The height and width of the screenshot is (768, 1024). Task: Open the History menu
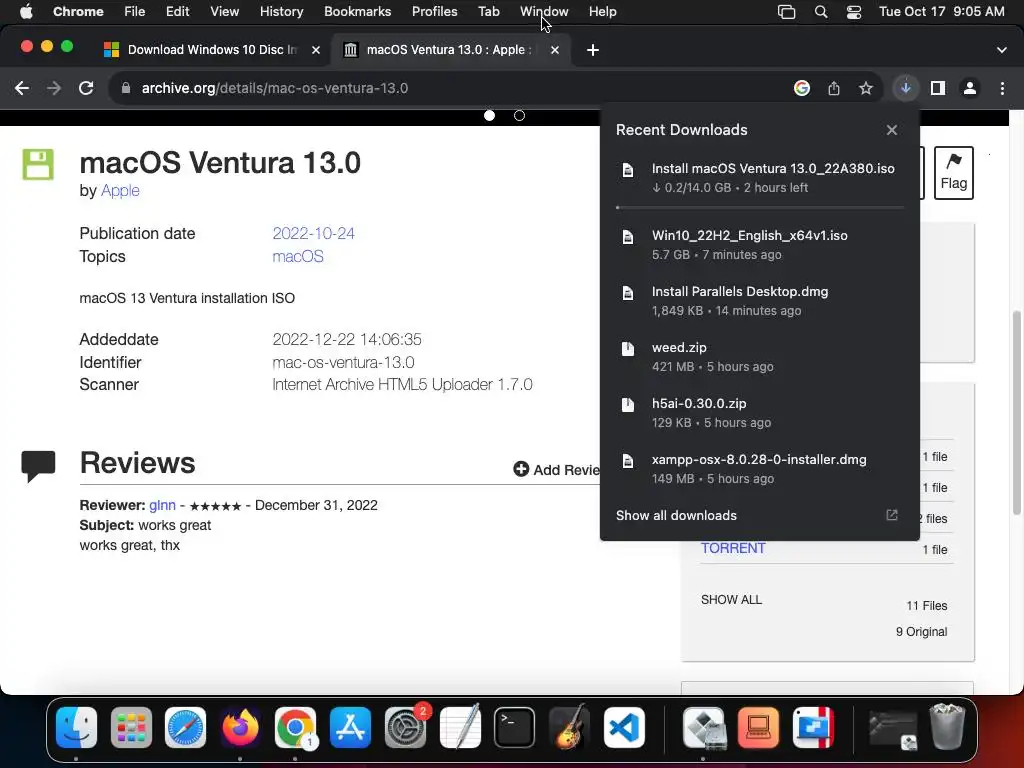tap(281, 12)
